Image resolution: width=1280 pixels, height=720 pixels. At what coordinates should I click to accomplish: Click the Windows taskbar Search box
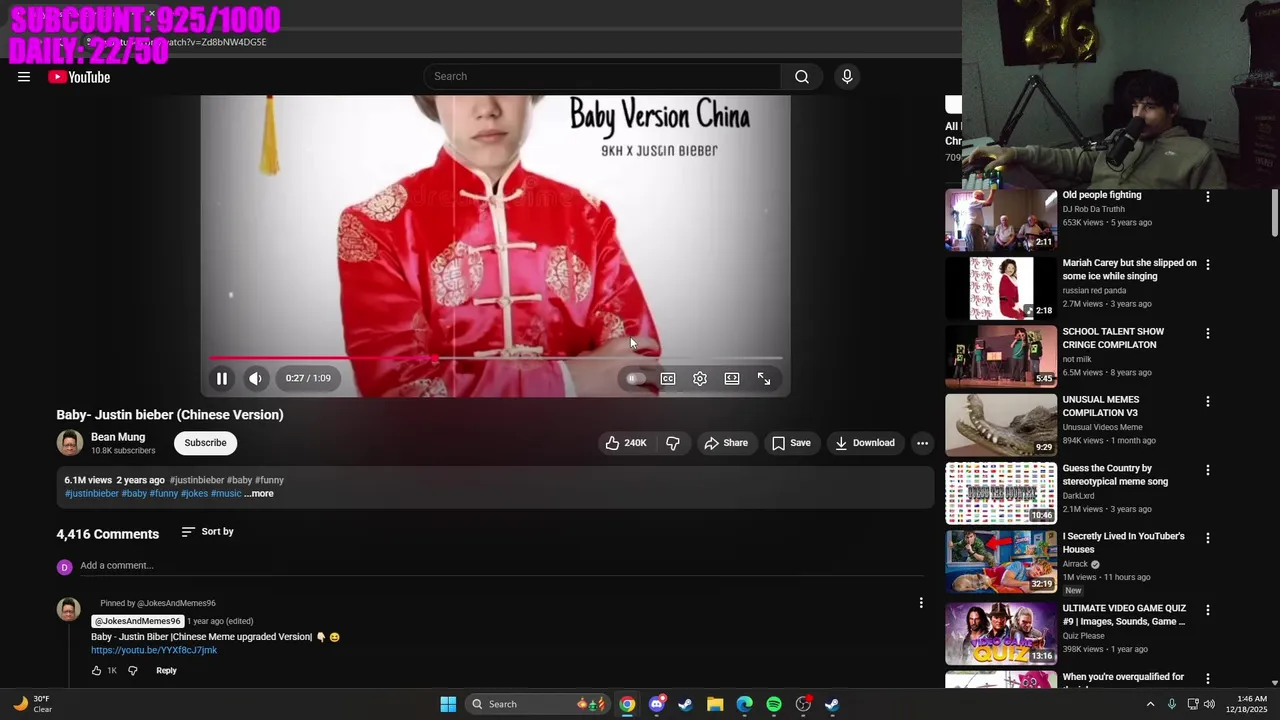[x=538, y=704]
